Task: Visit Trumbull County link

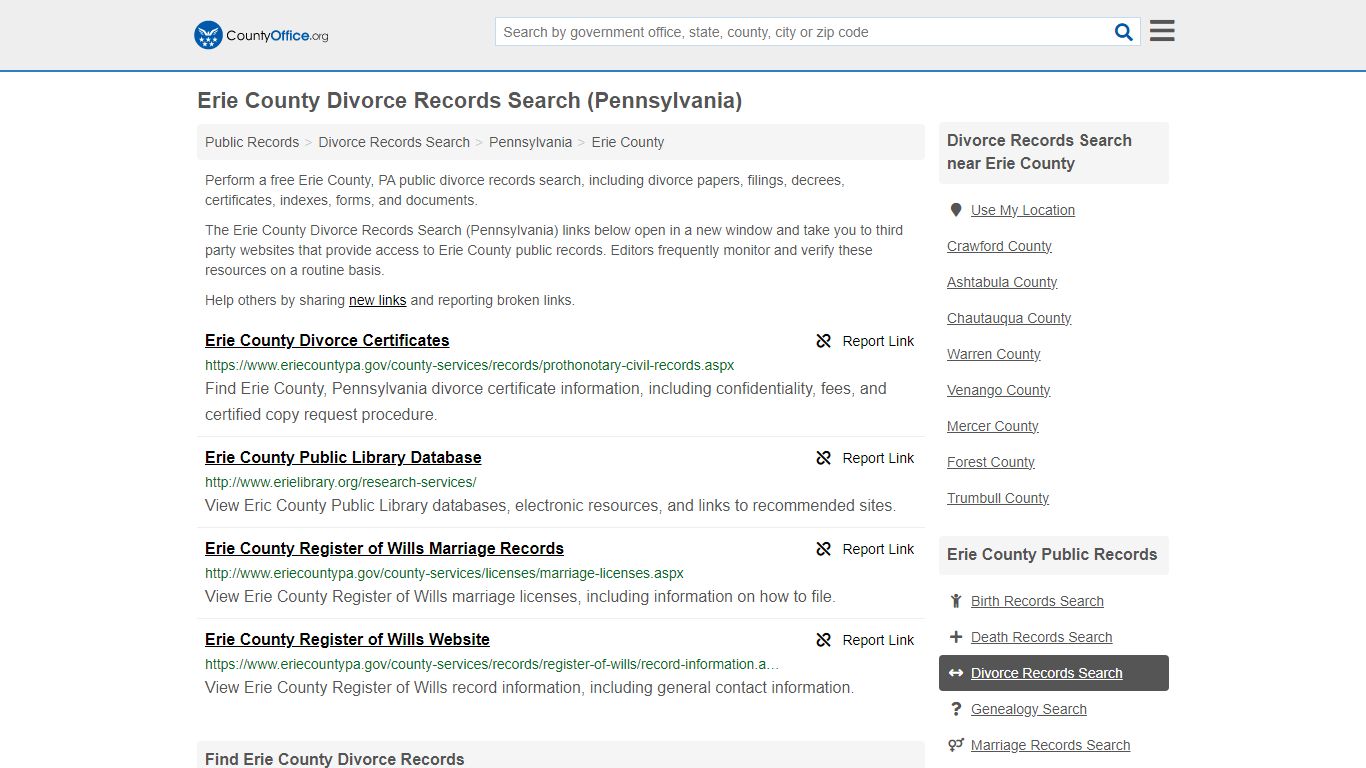Action: [x=998, y=498]
